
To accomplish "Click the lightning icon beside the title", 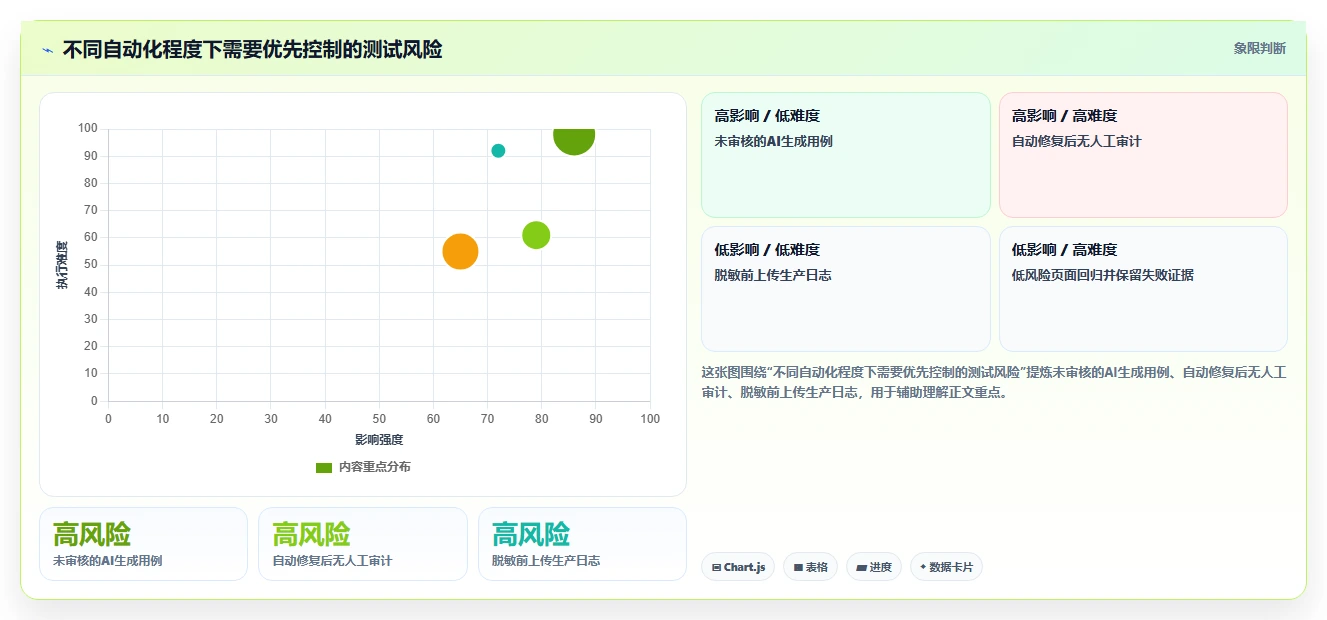I will [47, 50].
